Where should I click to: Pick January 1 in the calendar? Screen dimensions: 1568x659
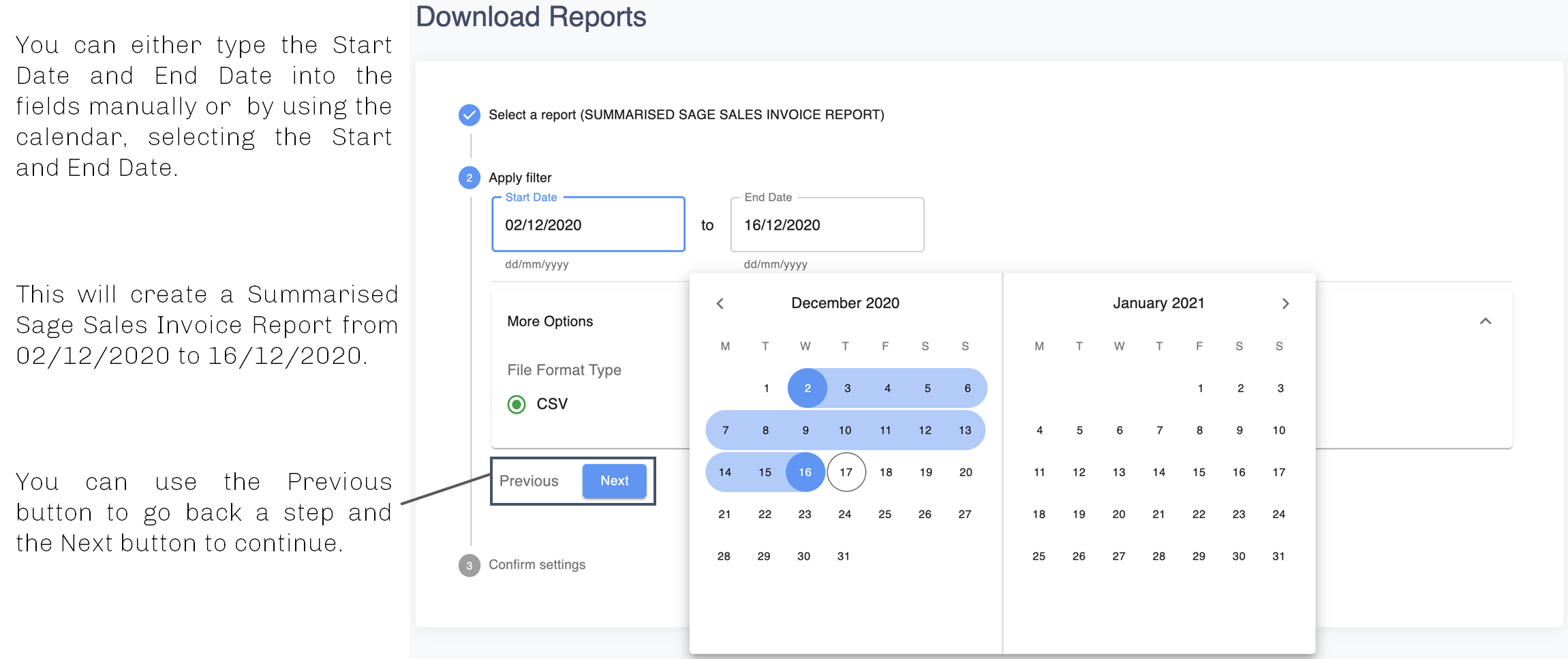point(1200,388)
